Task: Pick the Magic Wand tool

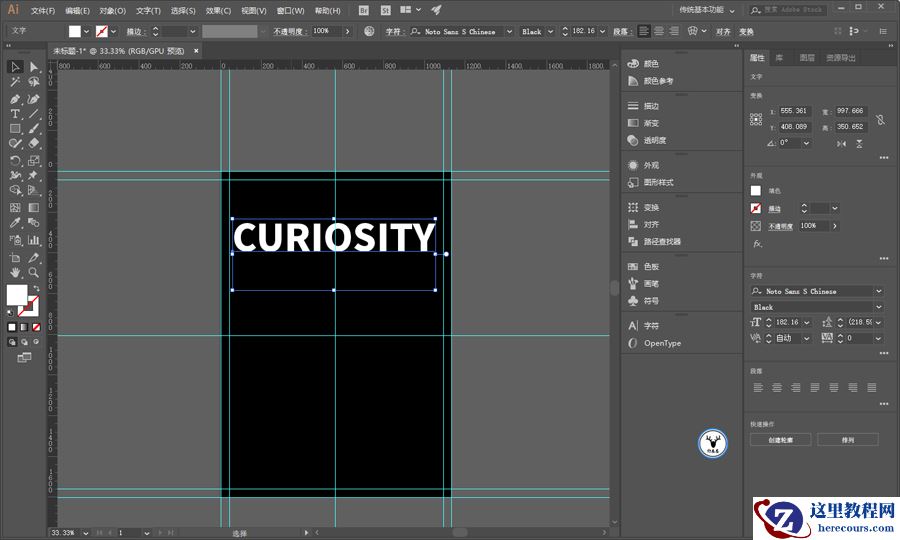Action: point(15,82)
